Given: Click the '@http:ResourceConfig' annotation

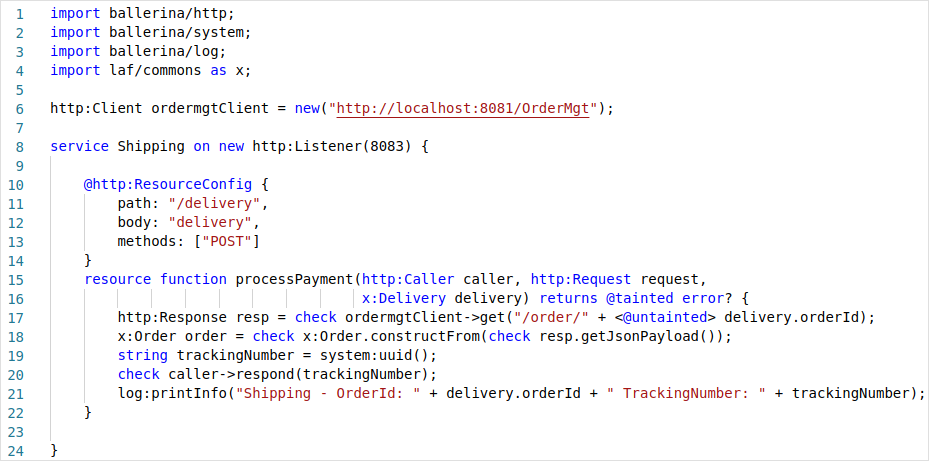Looking at the screenshot, I should [x=168, y=184].
